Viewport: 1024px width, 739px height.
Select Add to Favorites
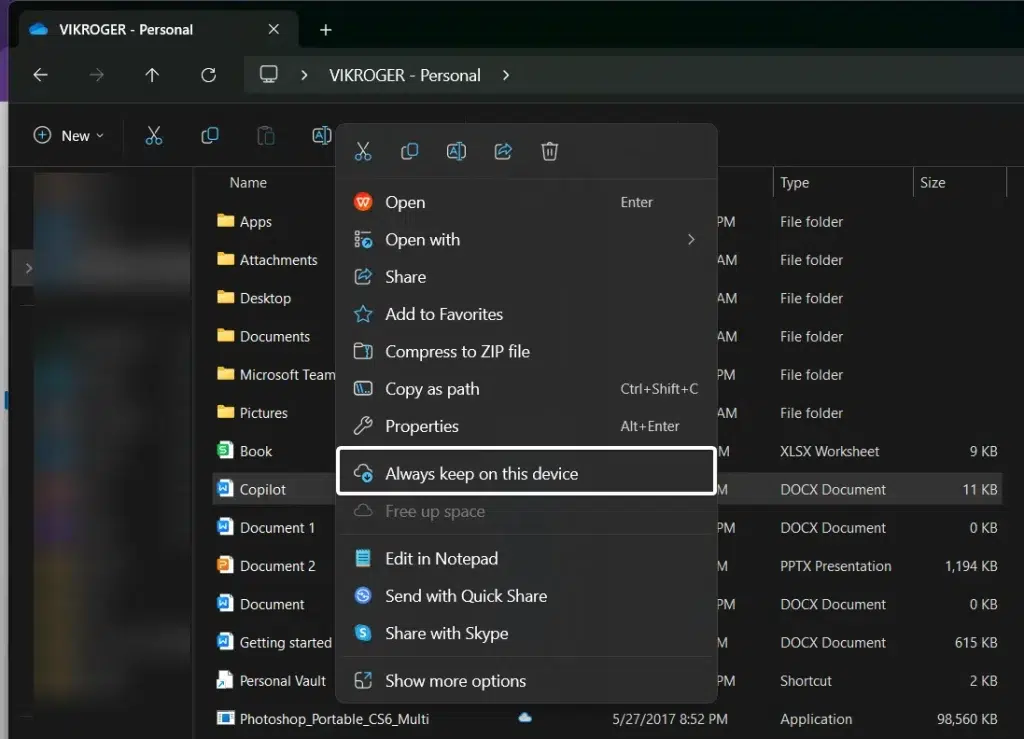point(526,314)
